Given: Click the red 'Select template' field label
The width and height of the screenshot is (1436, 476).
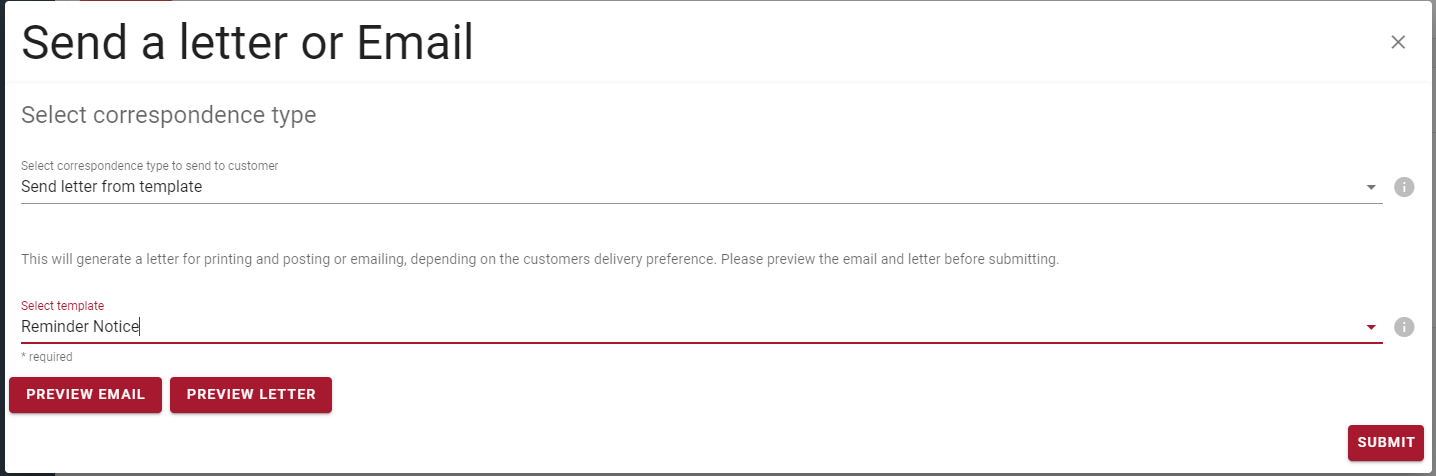Looking at the screenshot, I should click(62, 306).
